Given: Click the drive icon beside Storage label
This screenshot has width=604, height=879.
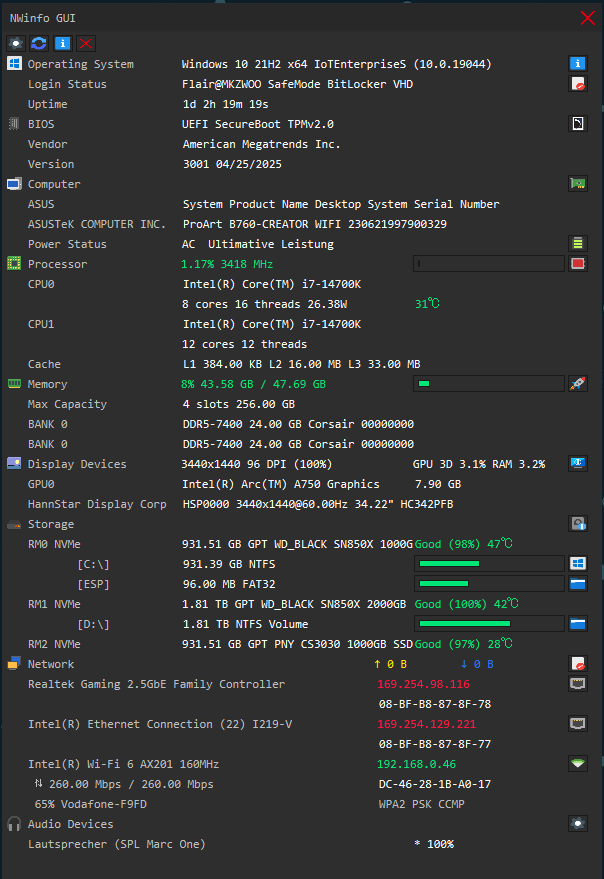Looking at the screenshot, I should (14, 525).
